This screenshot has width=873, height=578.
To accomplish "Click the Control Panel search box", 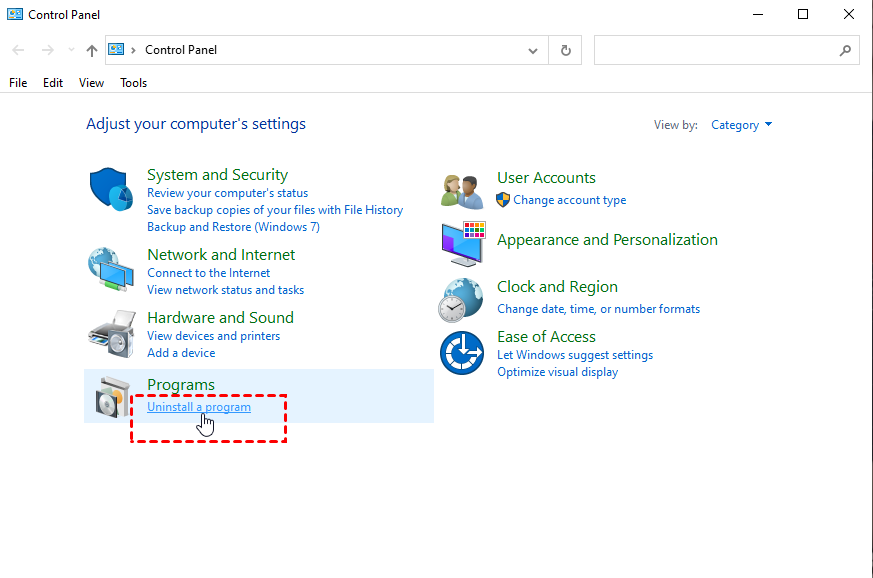I will pos(715,50).
